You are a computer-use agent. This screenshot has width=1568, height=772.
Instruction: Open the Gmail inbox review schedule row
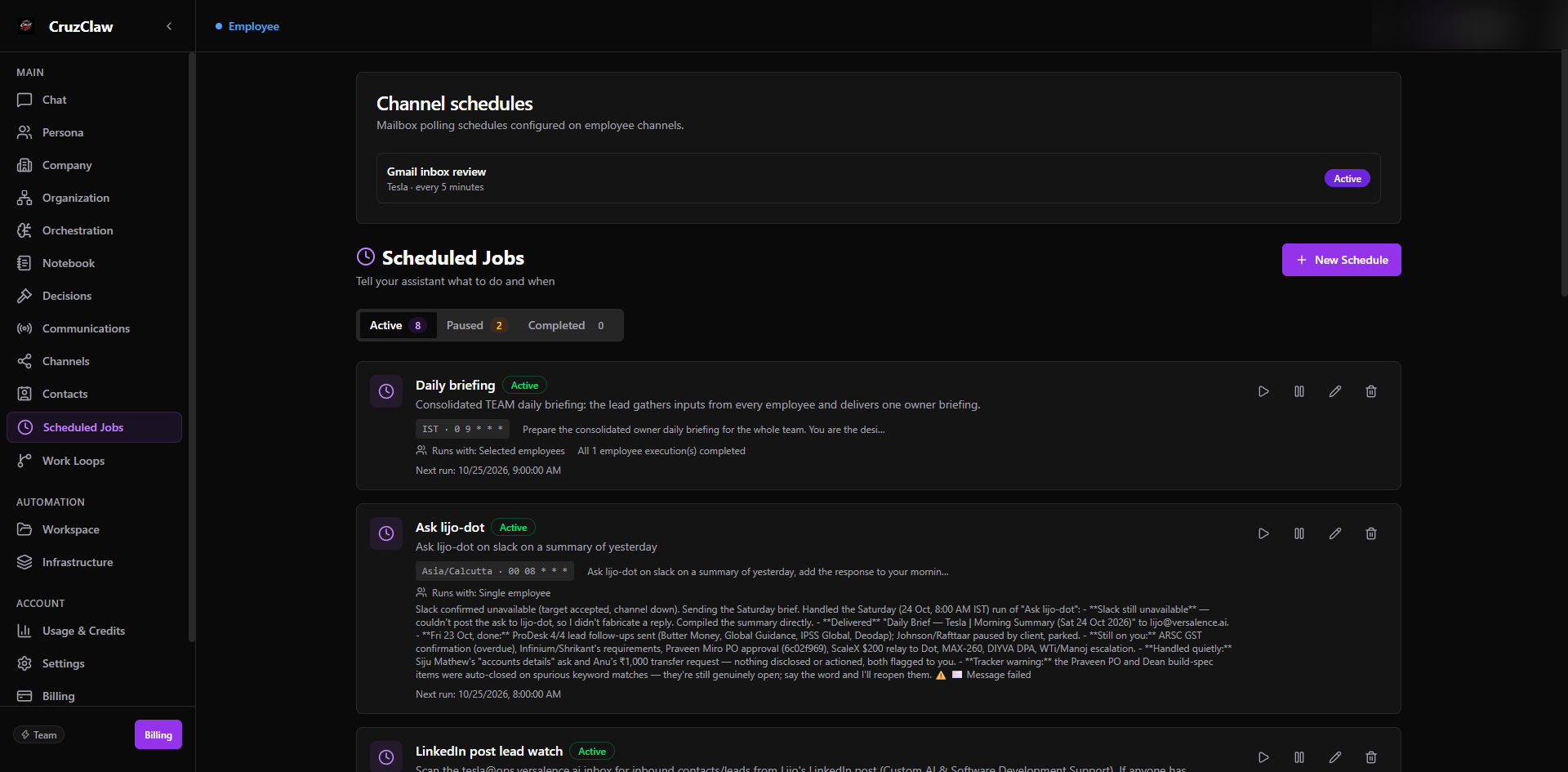[878, 178]
